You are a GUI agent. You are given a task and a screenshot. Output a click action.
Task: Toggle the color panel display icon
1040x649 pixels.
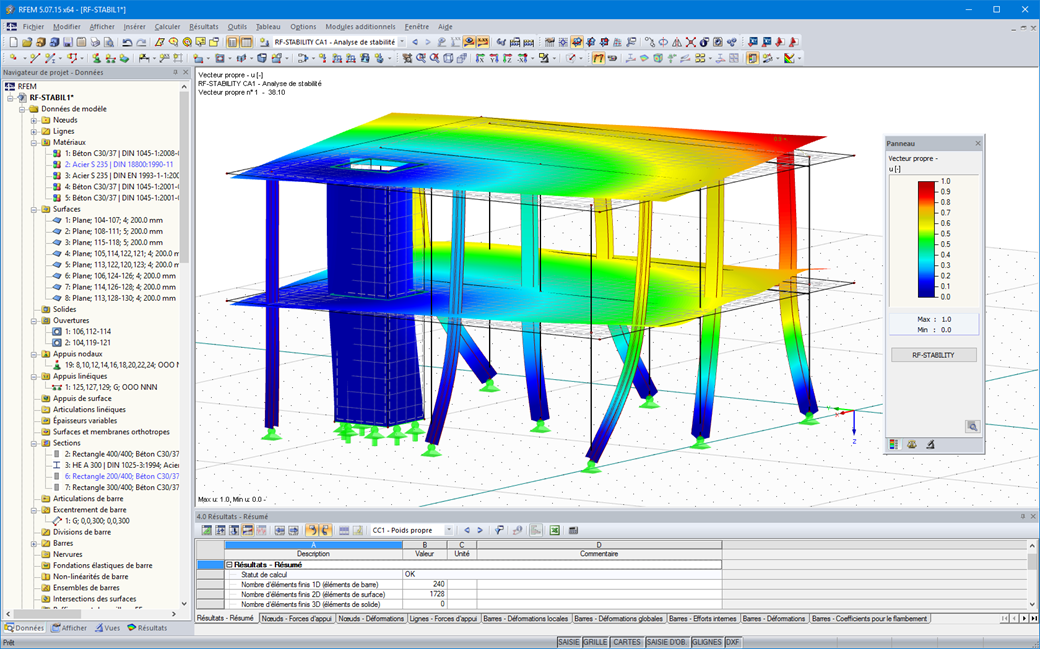(x=753, y=58)
